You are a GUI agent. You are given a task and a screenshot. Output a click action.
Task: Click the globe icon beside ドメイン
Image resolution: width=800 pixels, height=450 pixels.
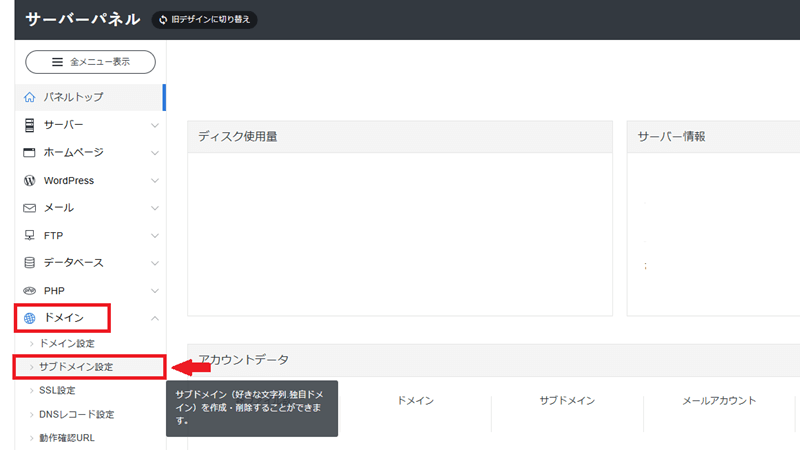pyautogui.click(x=30, y=318)
